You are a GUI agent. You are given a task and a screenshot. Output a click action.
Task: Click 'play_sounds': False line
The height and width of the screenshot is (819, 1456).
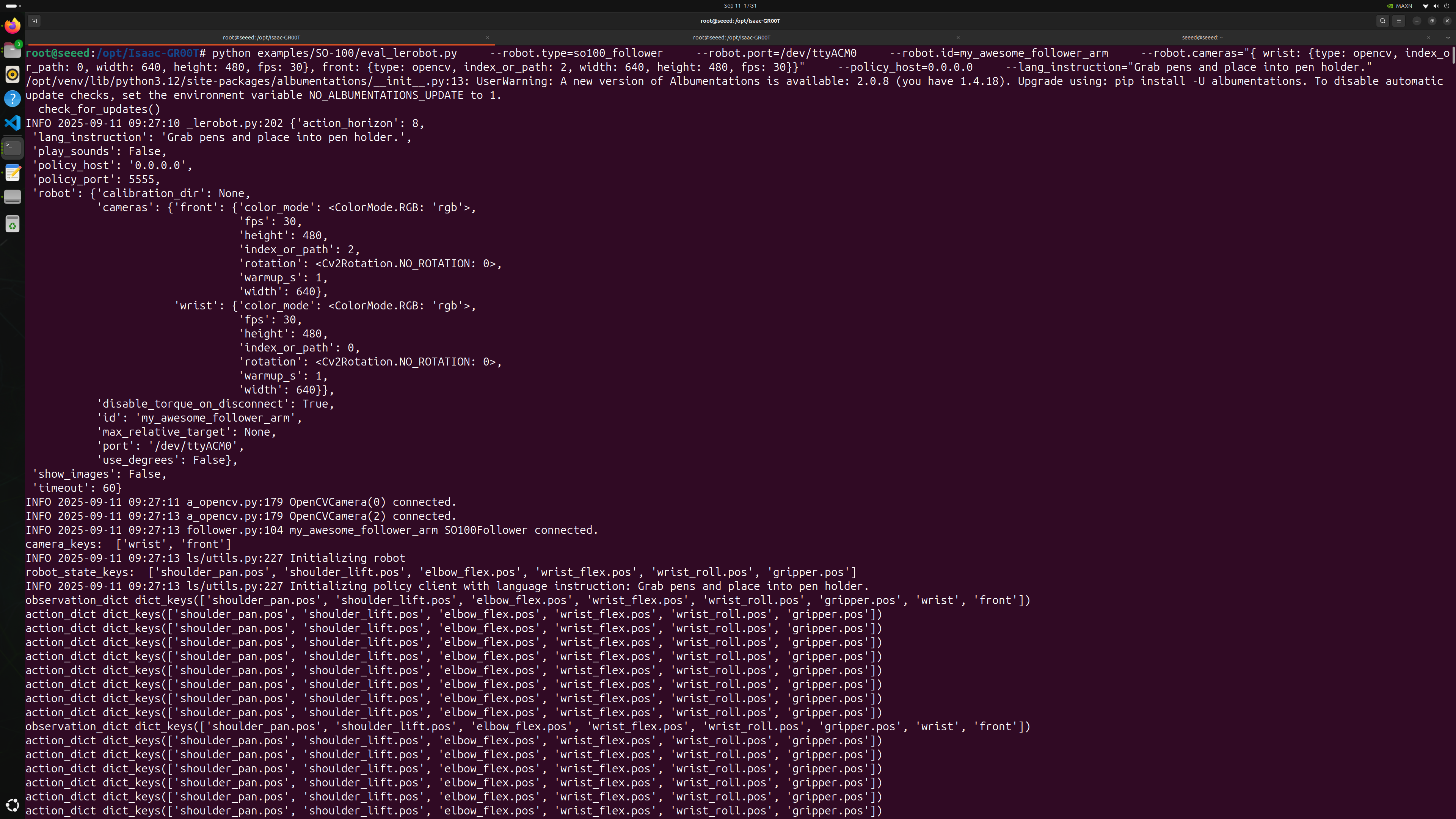point(99,151)
